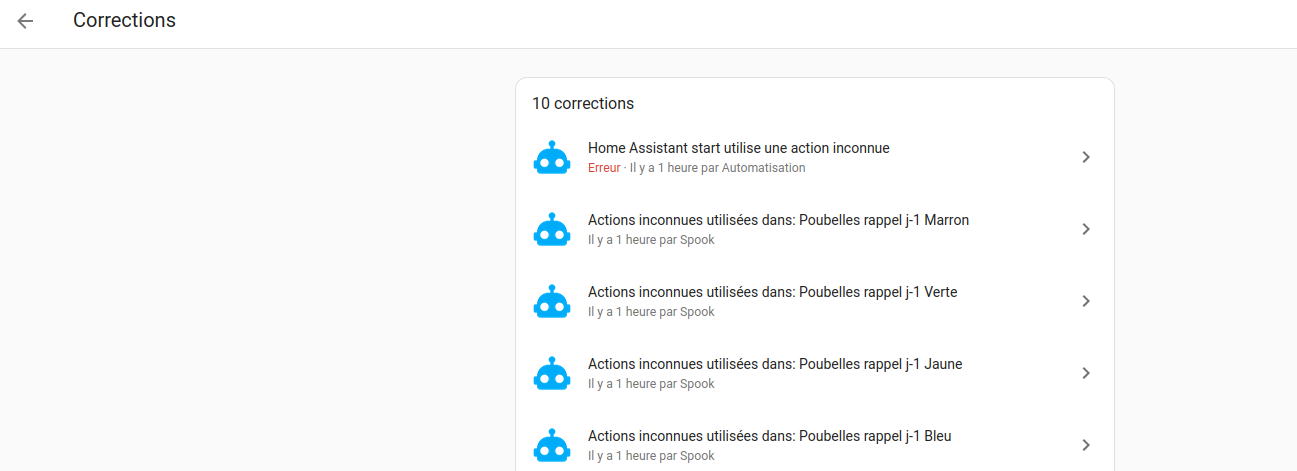Open 'Home Assistant start utilise une action inconnue'

tap(815, 157)
